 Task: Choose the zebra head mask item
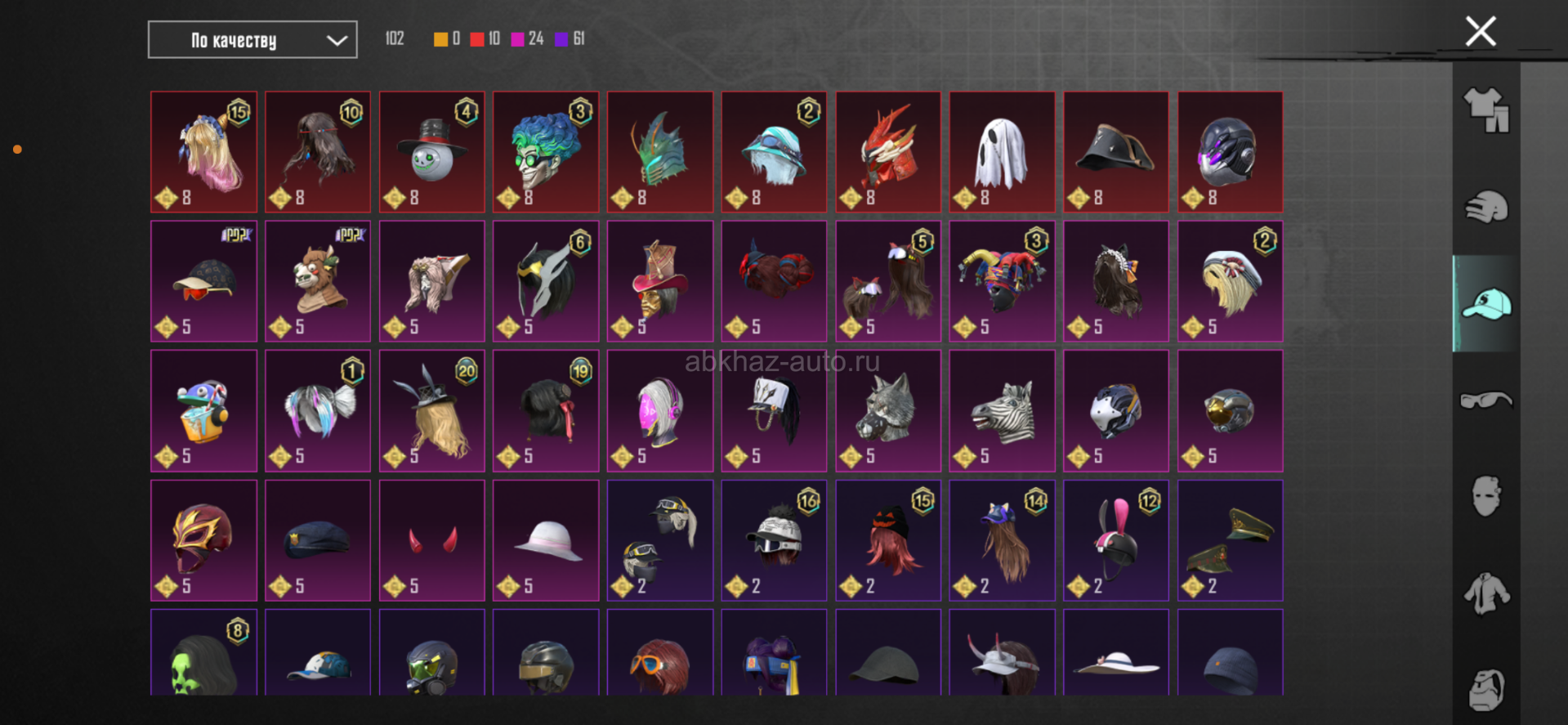pyautogui.click(x=1002, y=411)
